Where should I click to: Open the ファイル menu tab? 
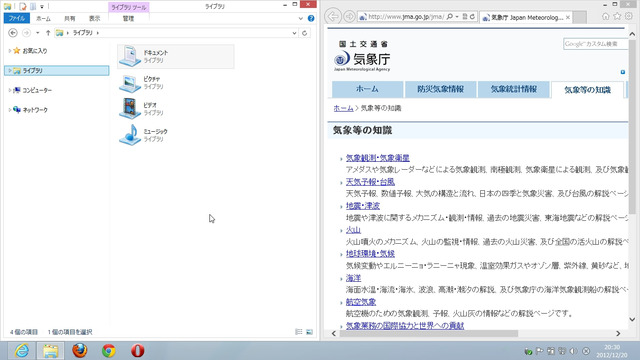tap(17, 18)
